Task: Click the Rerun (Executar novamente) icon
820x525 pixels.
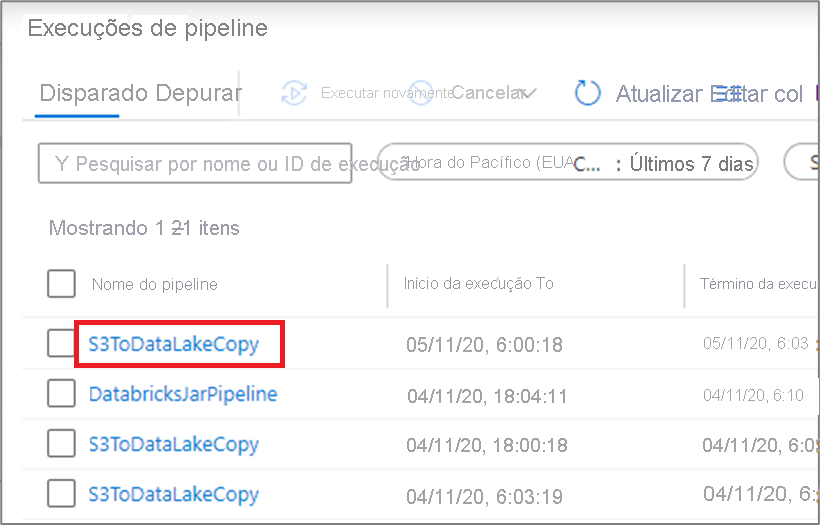Action: (294, 93)
